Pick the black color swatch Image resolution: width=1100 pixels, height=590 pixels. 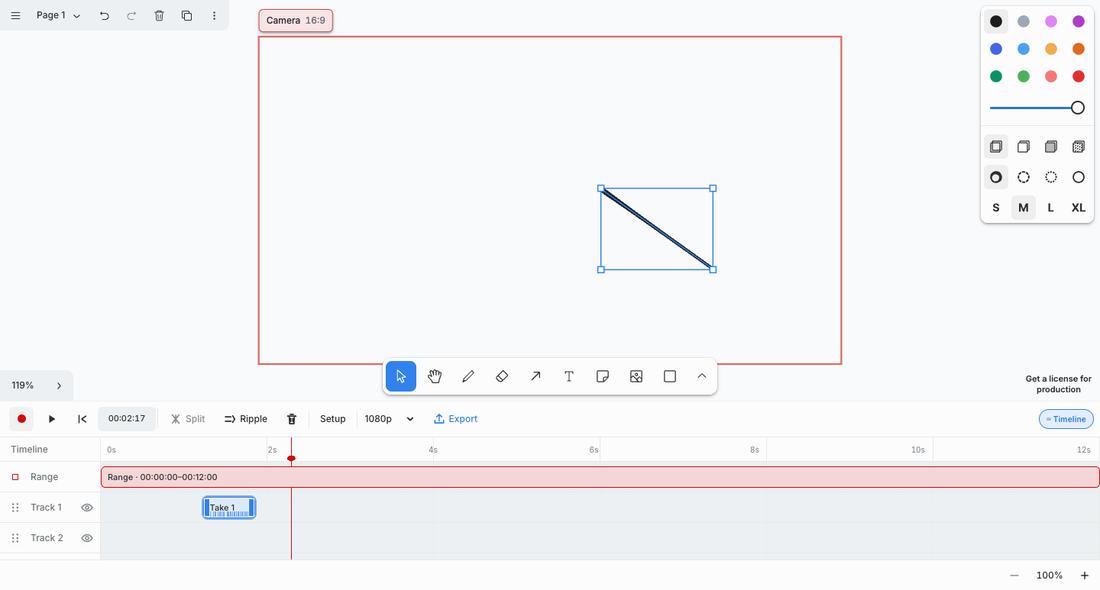995,21
